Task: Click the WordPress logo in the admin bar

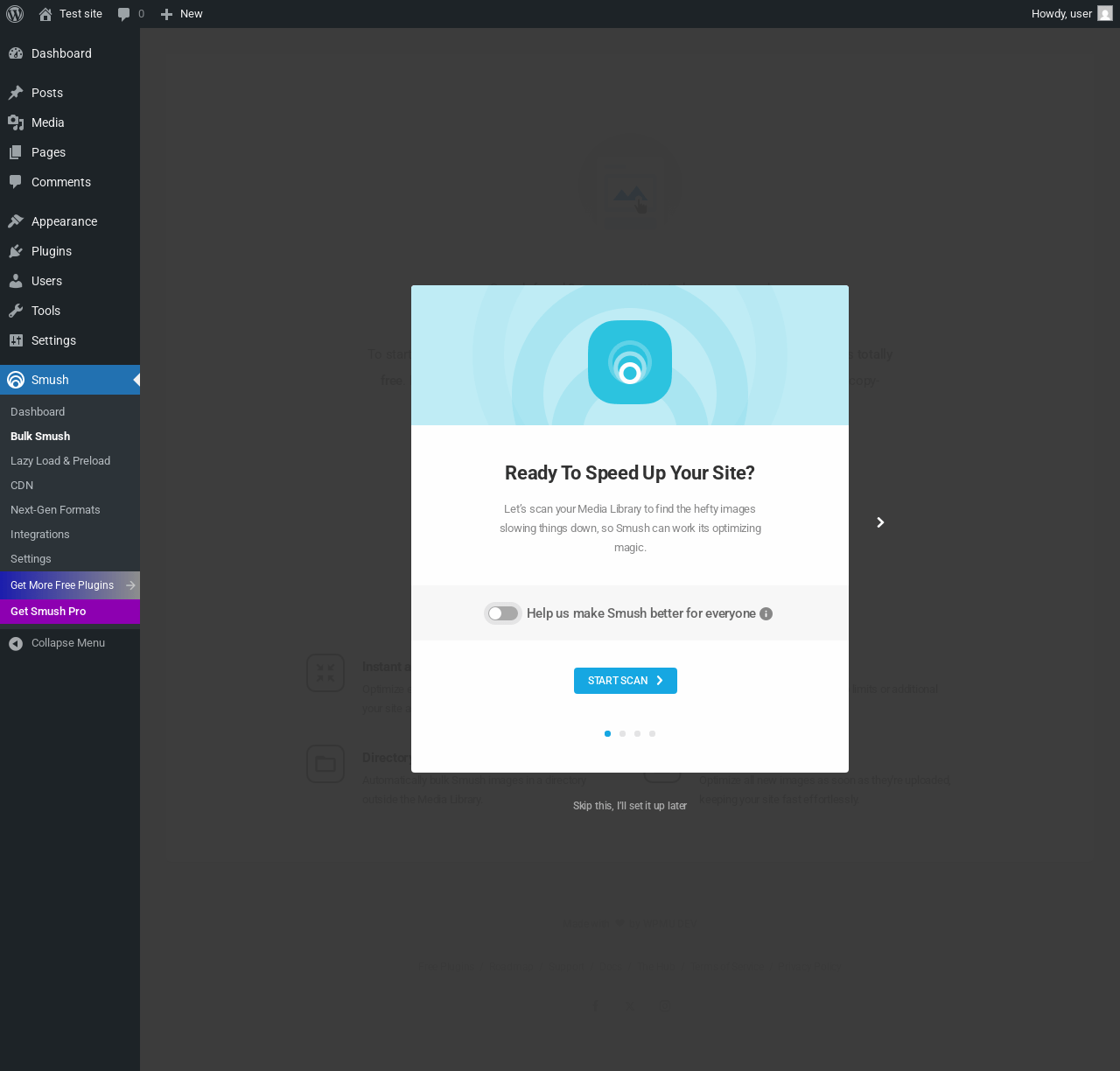Action: coord(15,14)
